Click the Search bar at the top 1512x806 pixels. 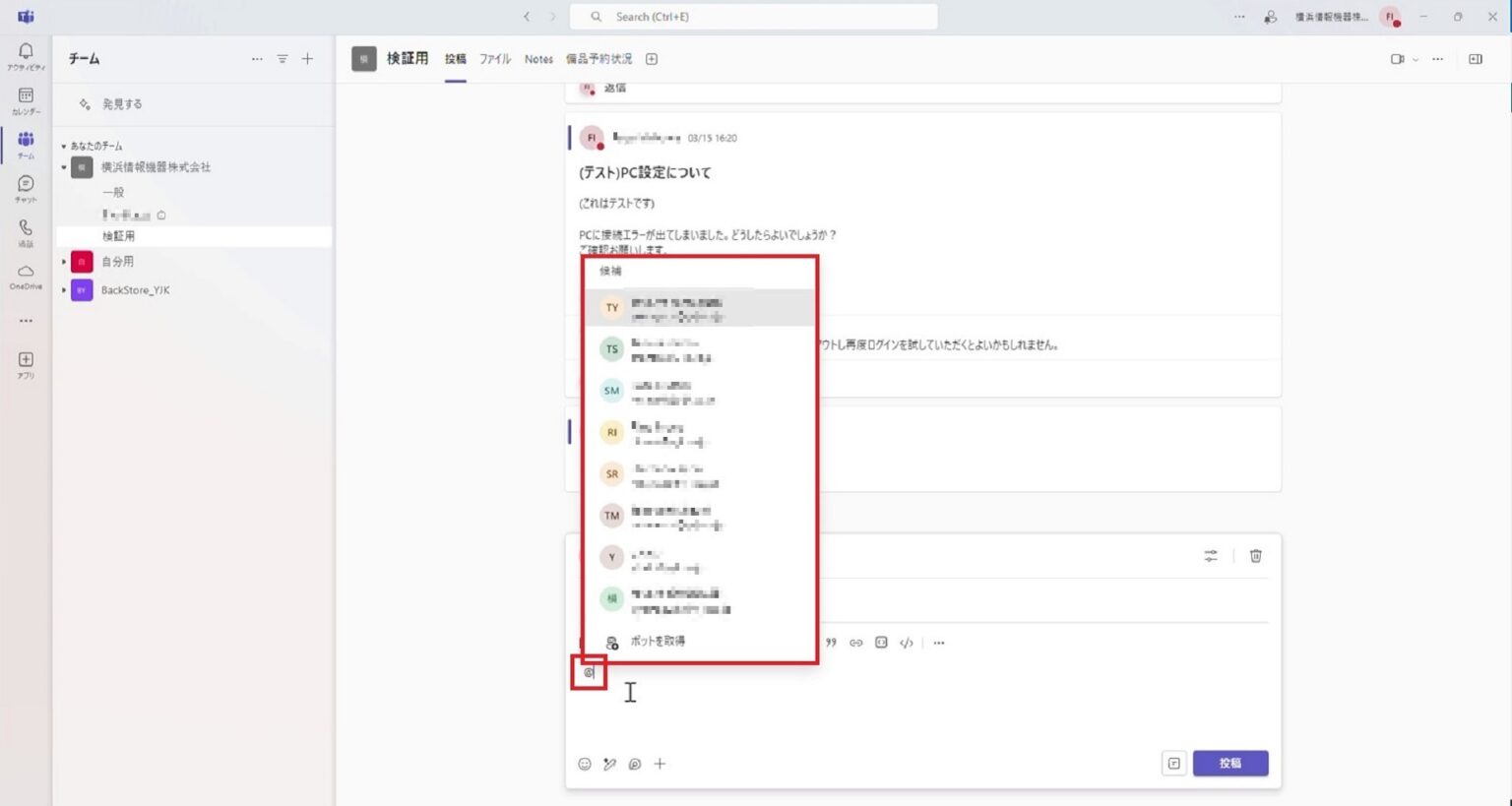click(754, 16)
